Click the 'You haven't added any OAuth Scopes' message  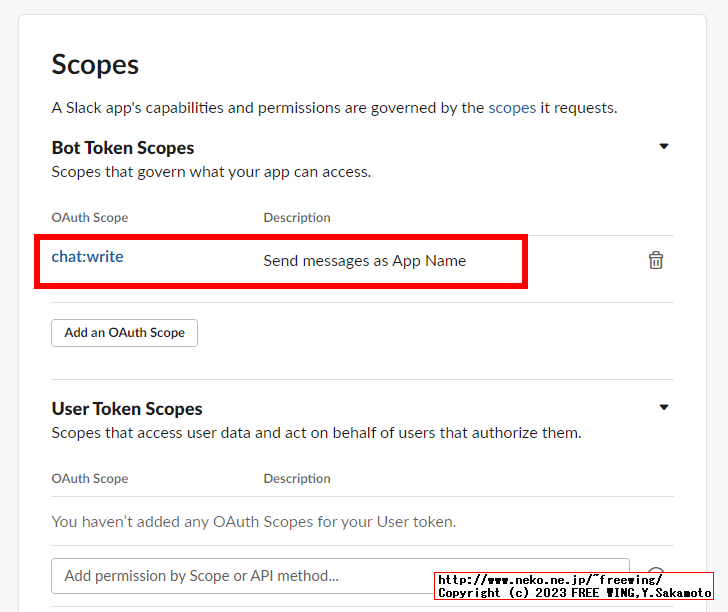tap(254, 522)
